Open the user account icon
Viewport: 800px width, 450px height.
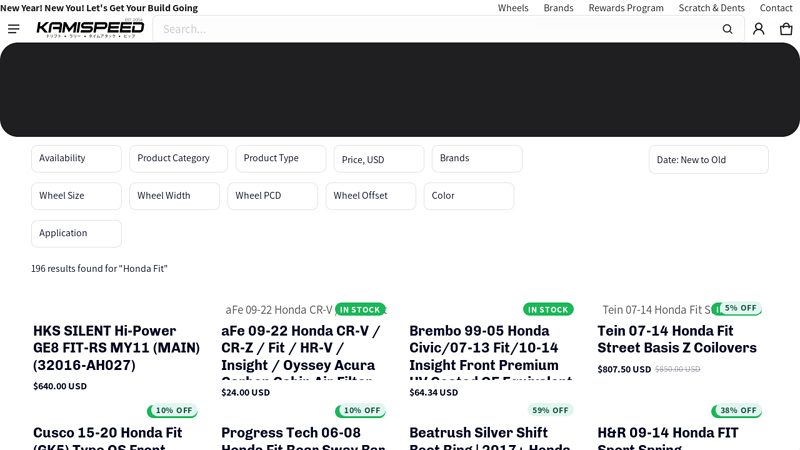point(758,29)
